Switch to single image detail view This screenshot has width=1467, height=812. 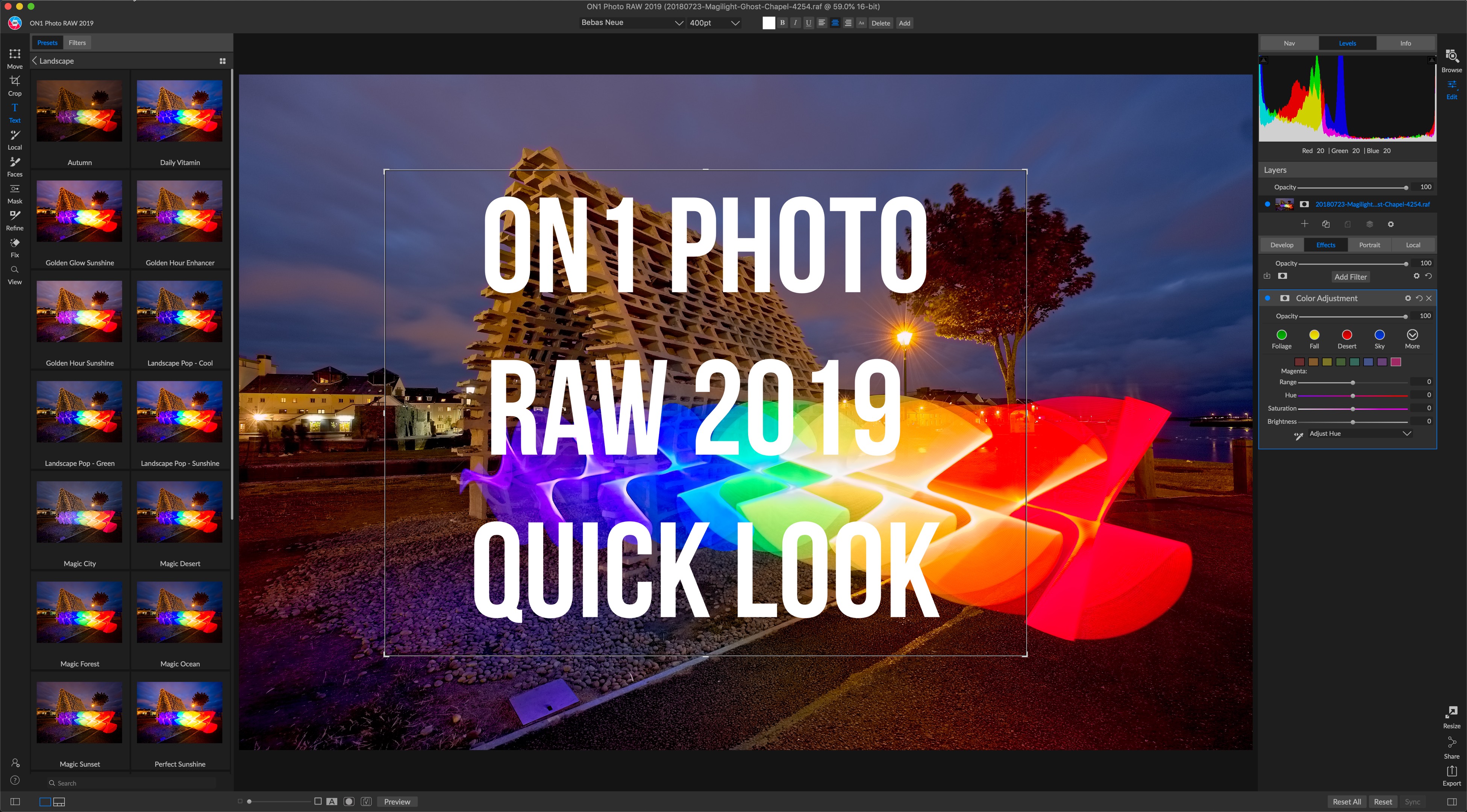coord(45,802)
